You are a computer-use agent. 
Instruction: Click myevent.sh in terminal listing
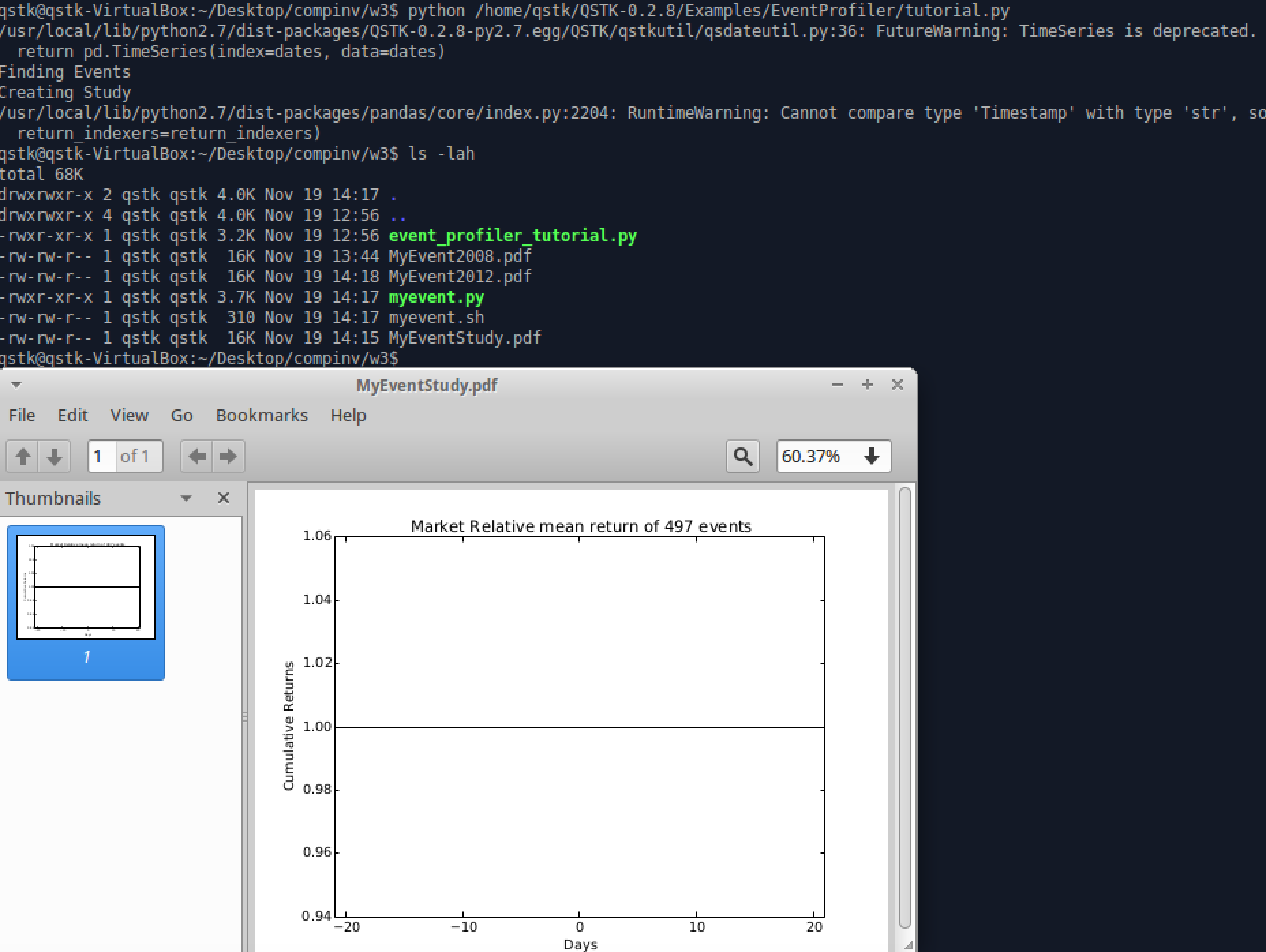coord(437,318)
